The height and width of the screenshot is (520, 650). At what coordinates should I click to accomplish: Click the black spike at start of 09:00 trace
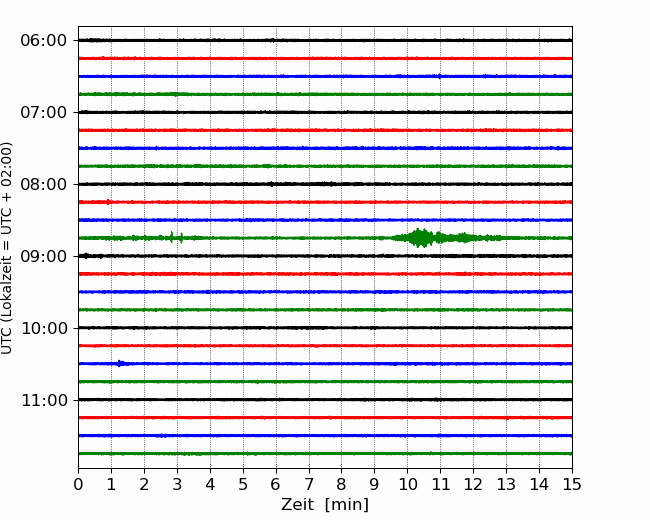pos(86,256)
